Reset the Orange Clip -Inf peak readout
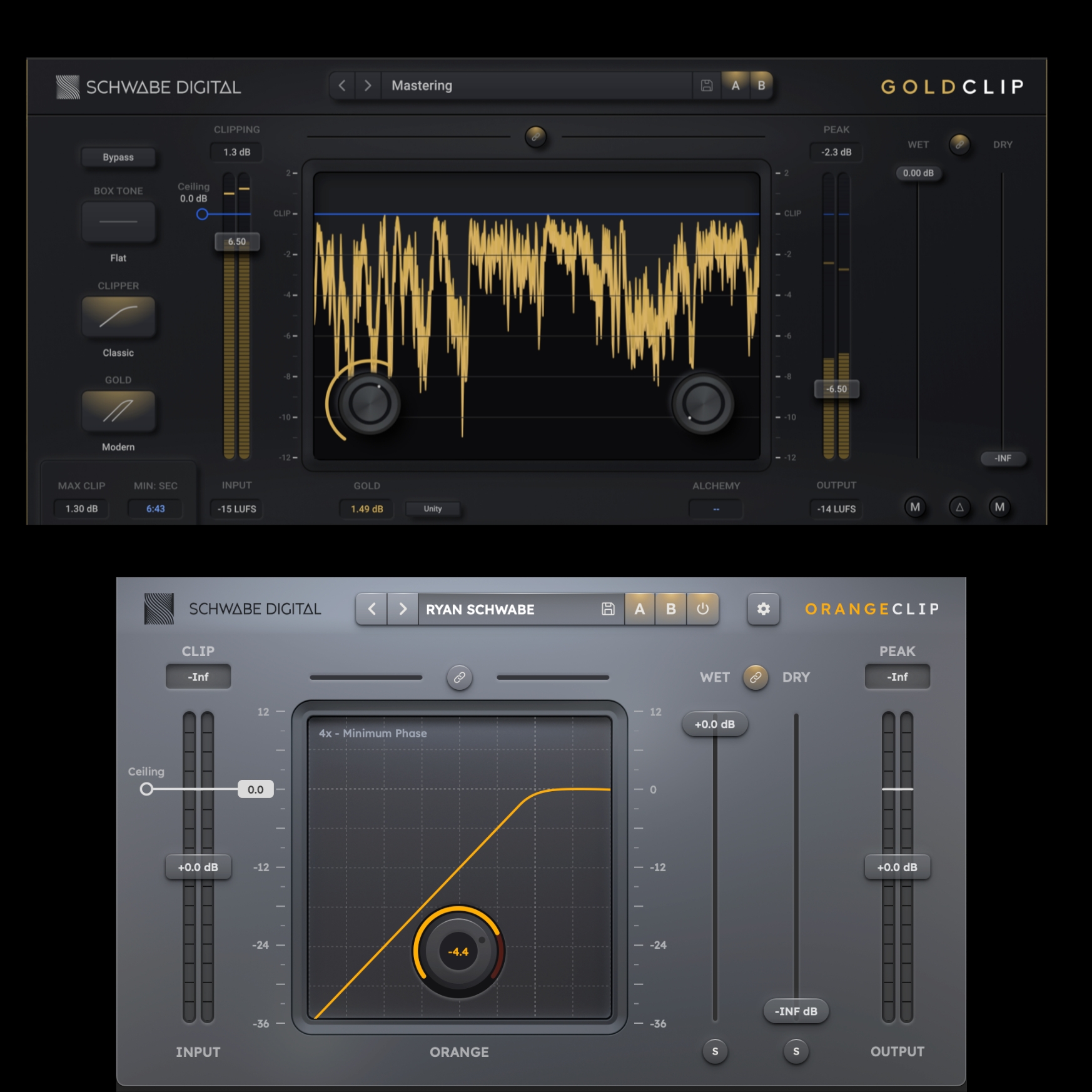Viewport: 1092px width, 1092px height. coord(897,677)
